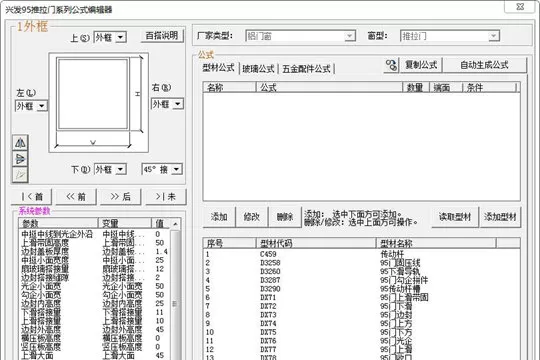Click the 百搭说明 button
Screen dimensions: 540x360
(162, 35)
